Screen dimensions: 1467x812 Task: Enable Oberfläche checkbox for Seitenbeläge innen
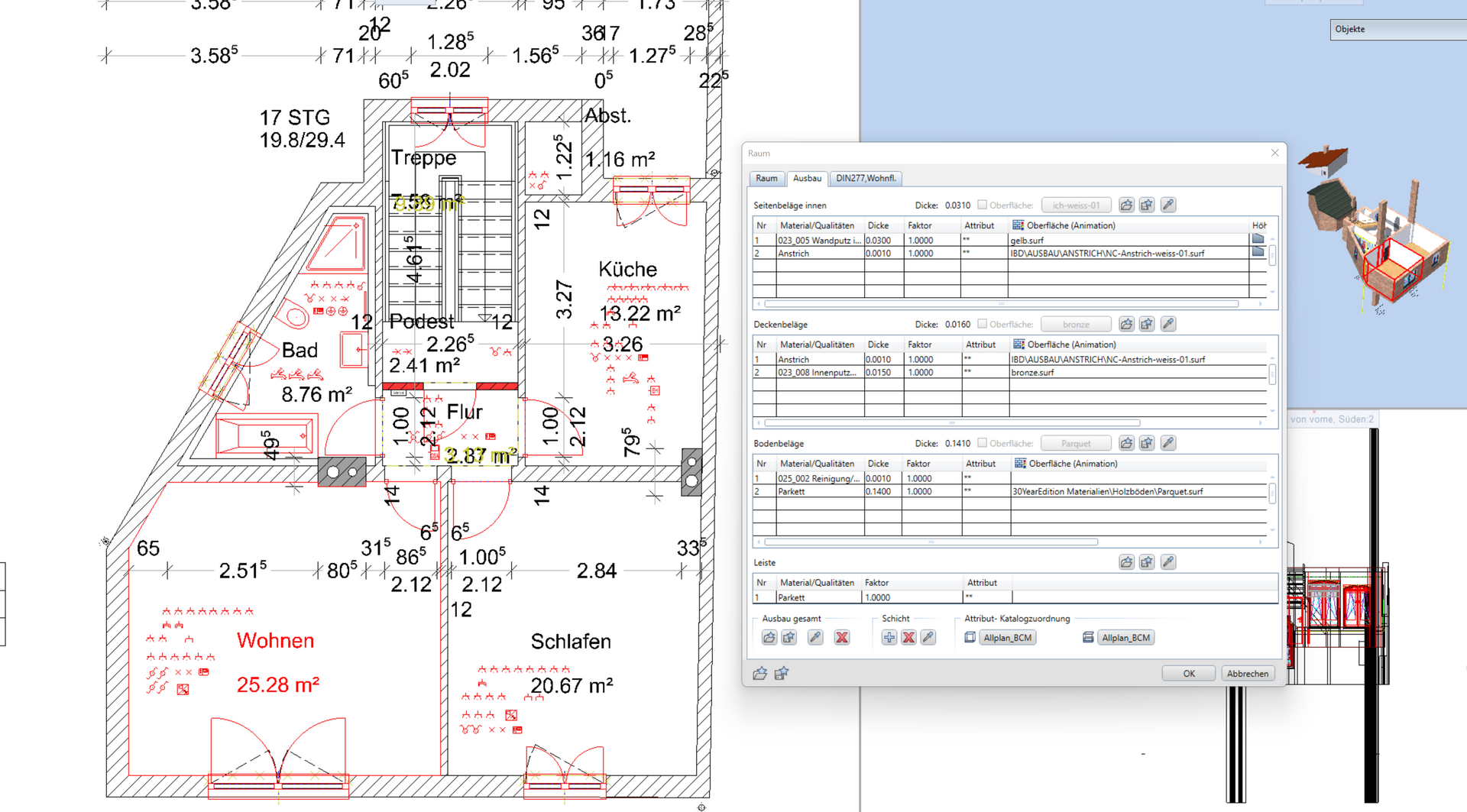(x=983, y=205)
